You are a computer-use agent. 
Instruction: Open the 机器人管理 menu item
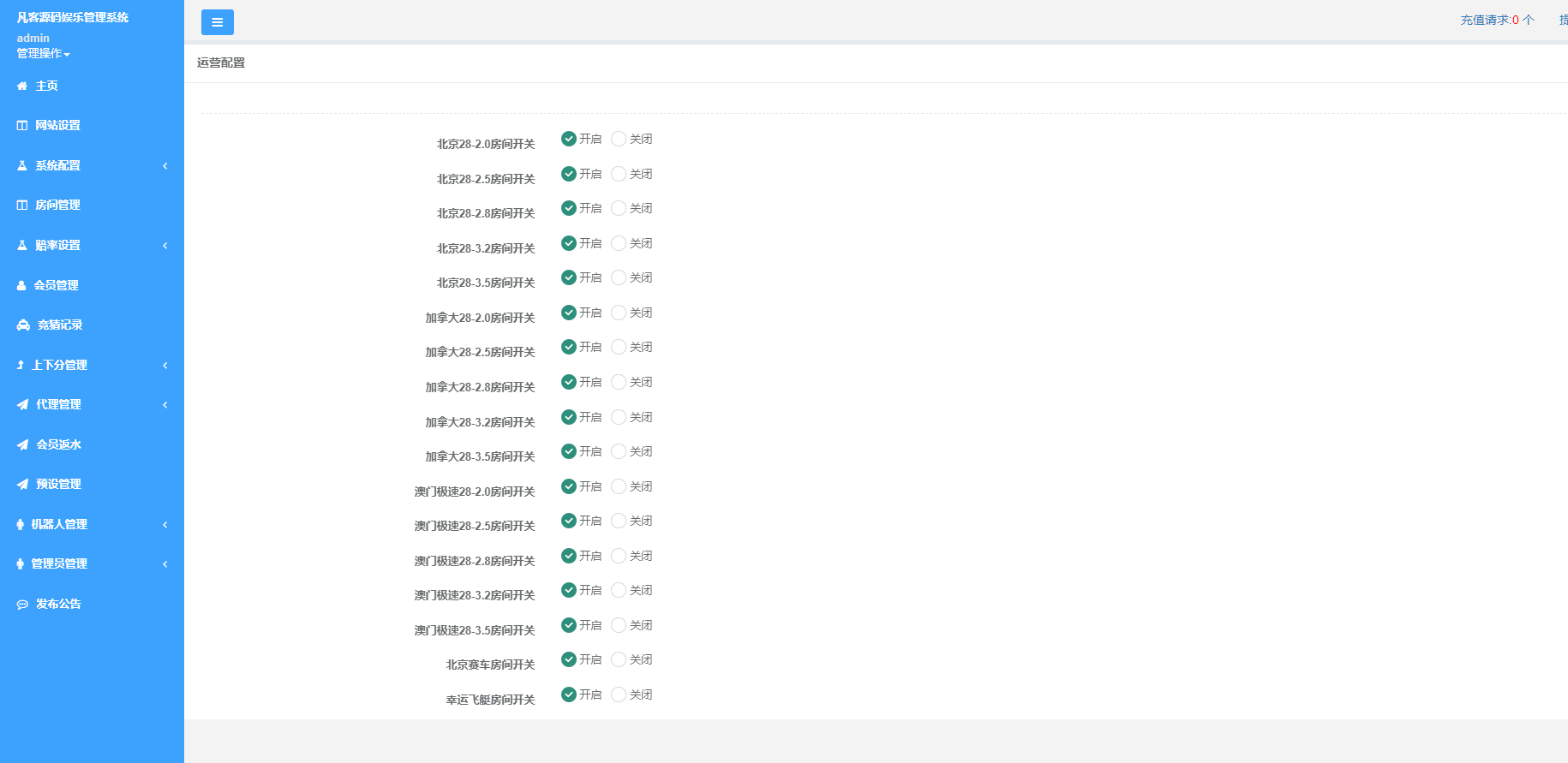pos(59,524)
